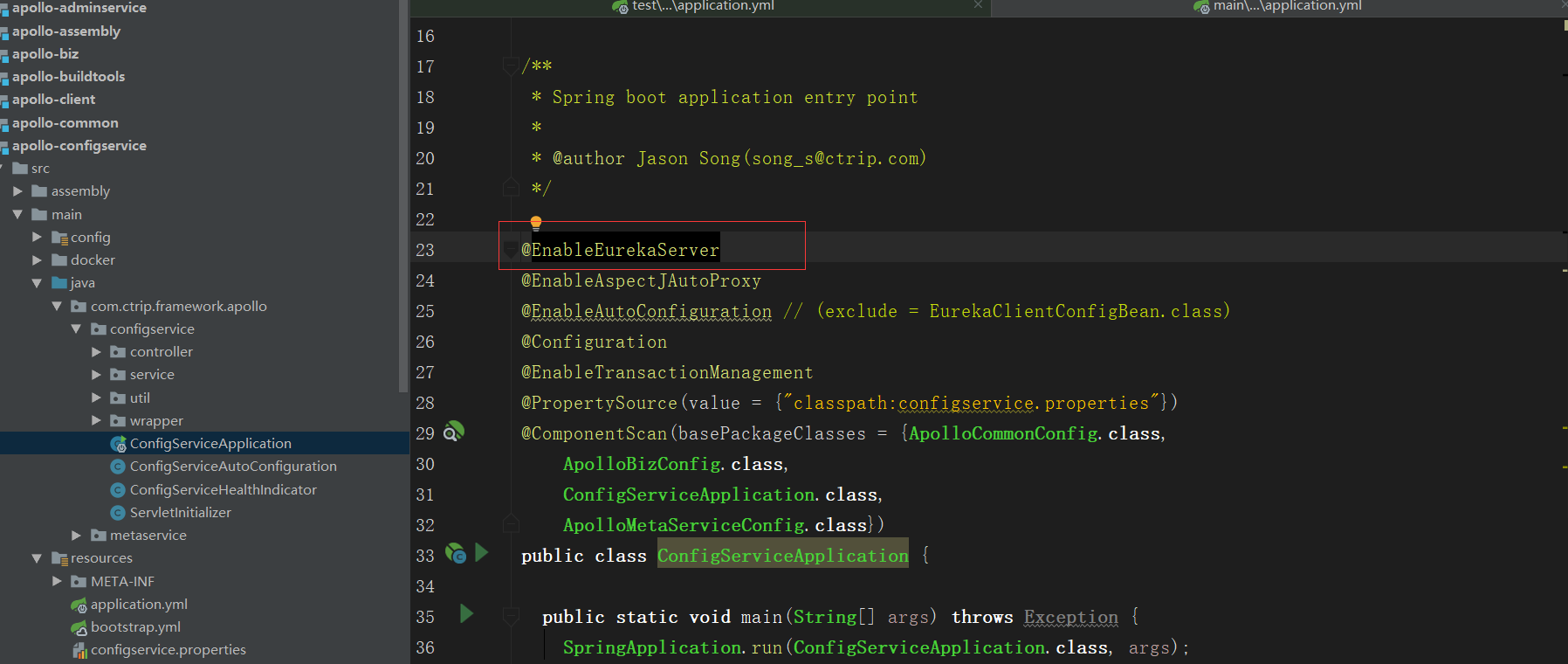Click the magnifier gutter icon on line 29
This screenshot has height=664, width=1568.
tap(453, 432)
